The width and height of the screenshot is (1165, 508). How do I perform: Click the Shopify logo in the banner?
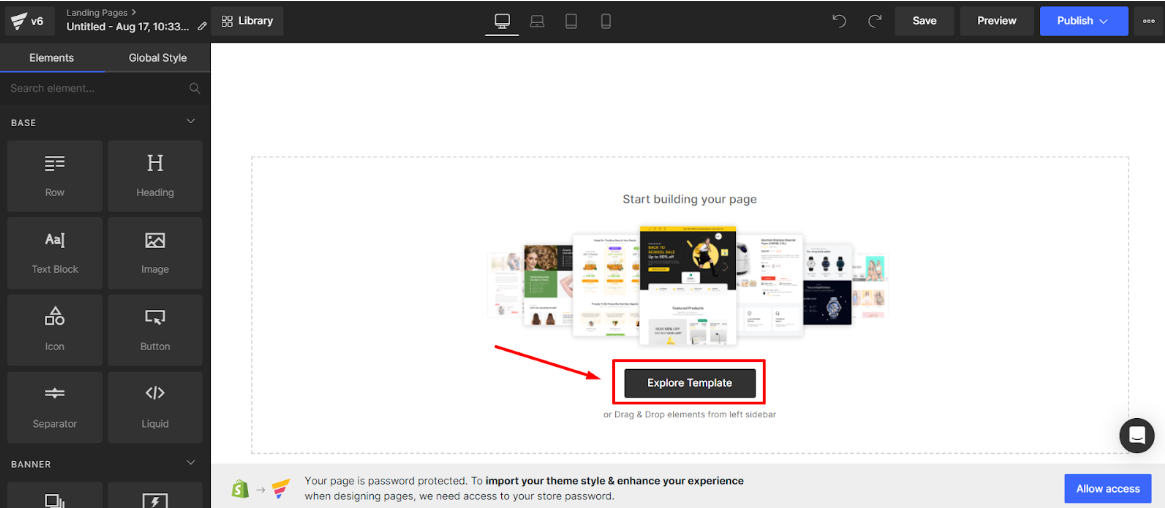click(240, 488)
